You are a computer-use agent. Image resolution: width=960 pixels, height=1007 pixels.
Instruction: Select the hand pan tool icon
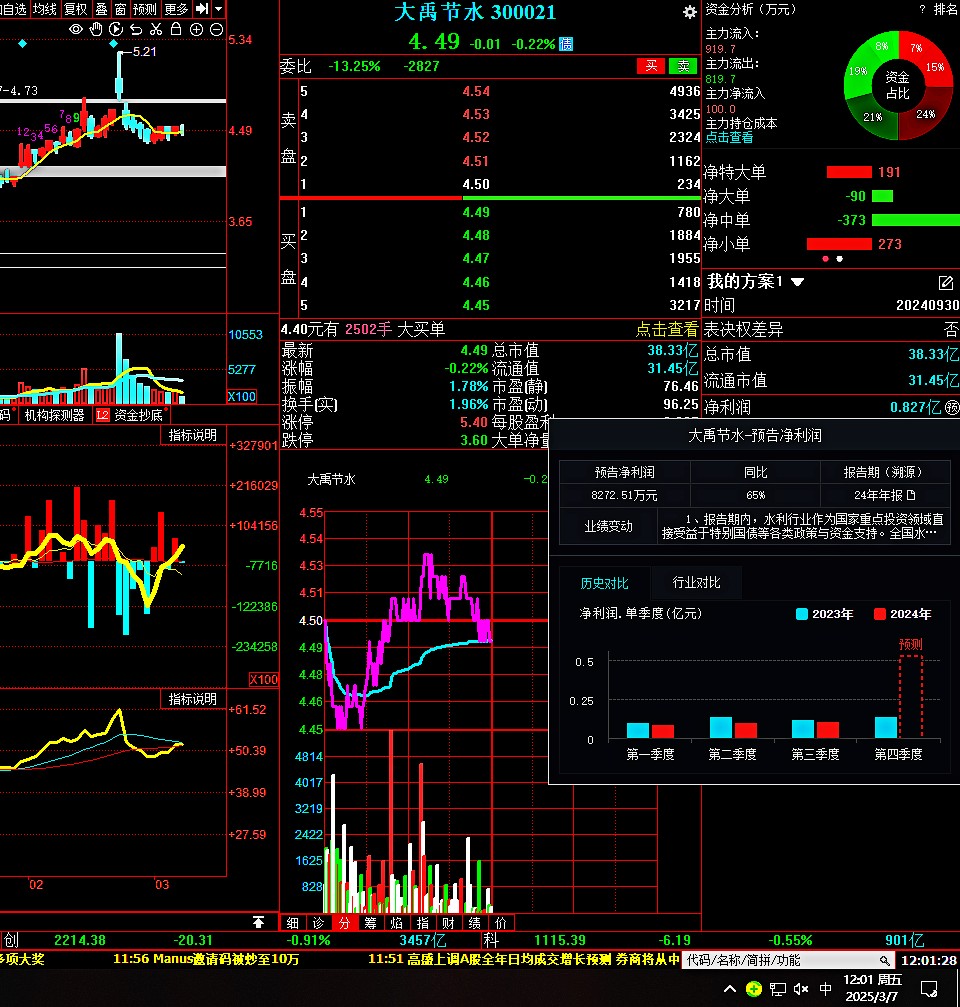point(96,30)
